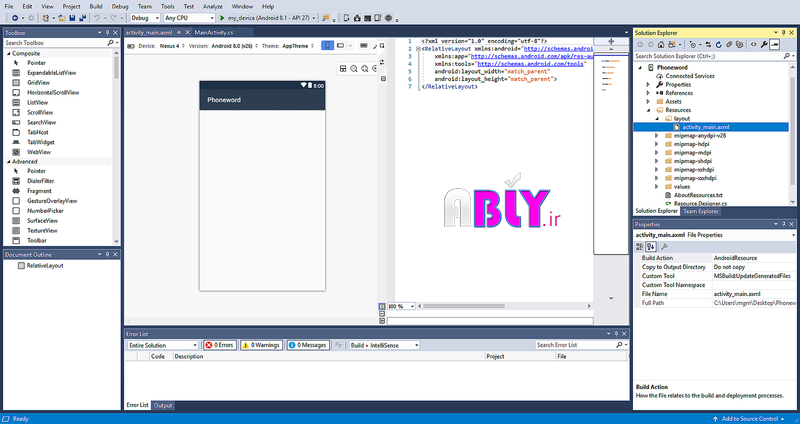Open the 100 % zoom dropdown

(401, 306)
